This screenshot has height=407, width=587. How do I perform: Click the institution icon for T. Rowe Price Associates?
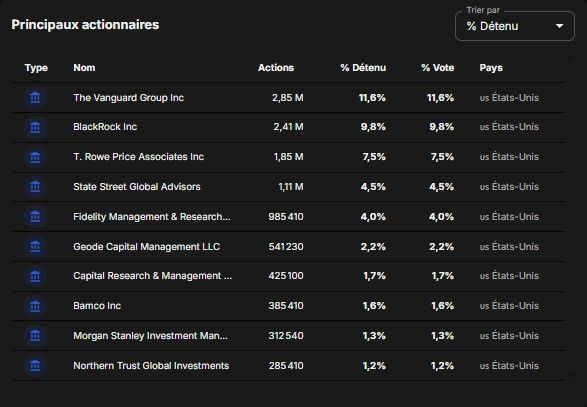pos(35,157)
